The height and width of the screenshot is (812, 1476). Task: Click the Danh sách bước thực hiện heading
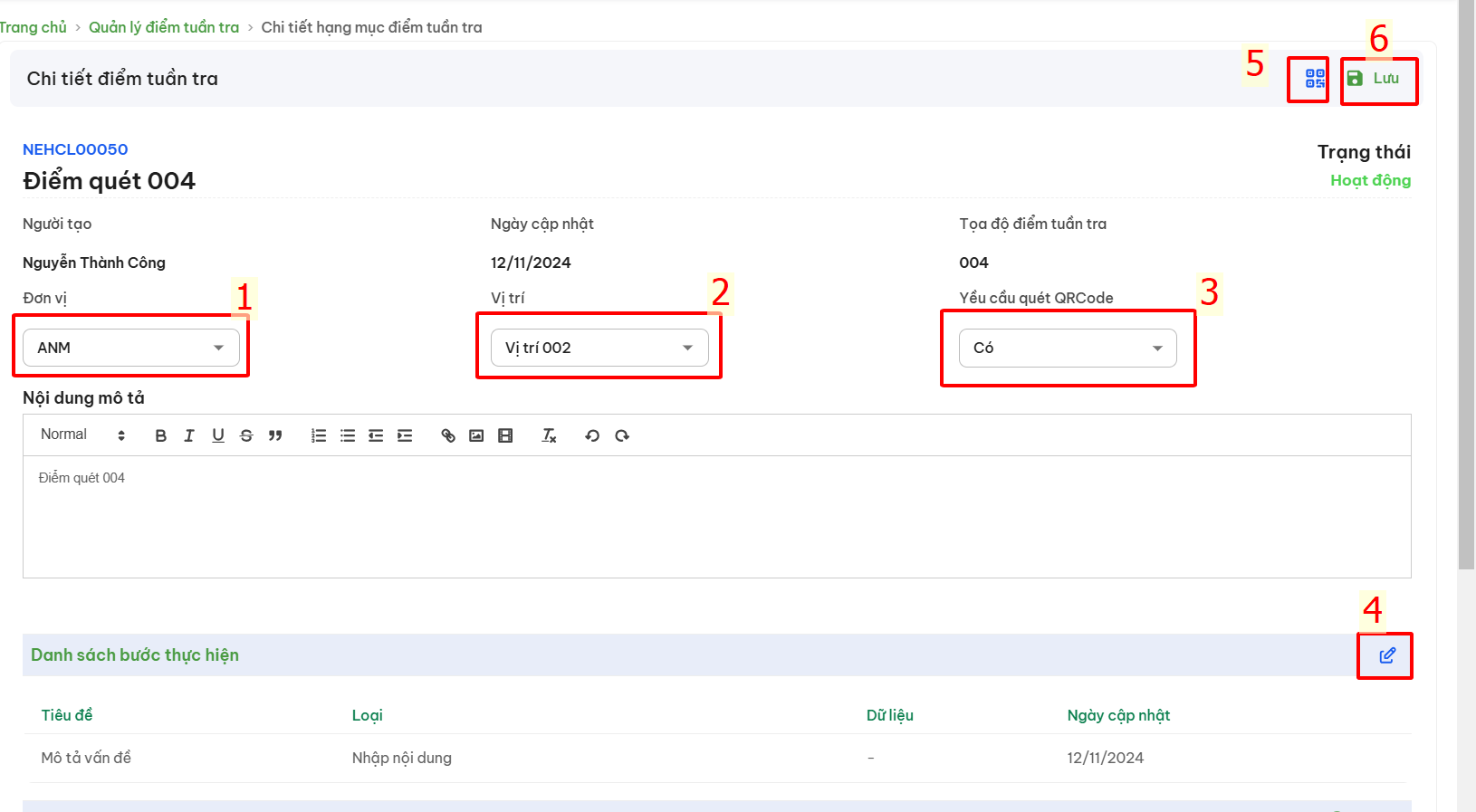[135, 654]
